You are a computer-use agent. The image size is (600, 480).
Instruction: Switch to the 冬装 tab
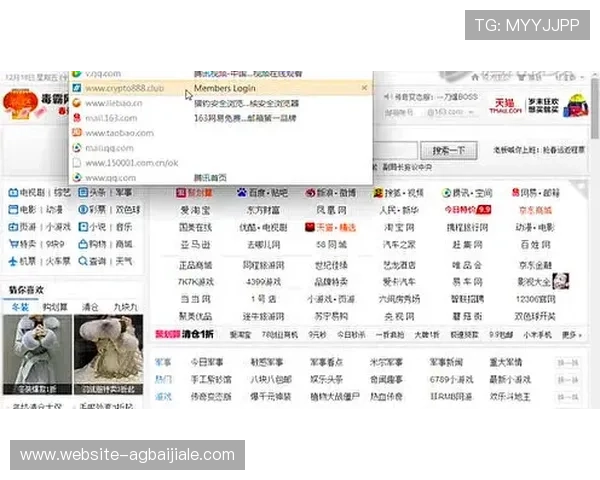pyautogui.click(x=21, y=307)
